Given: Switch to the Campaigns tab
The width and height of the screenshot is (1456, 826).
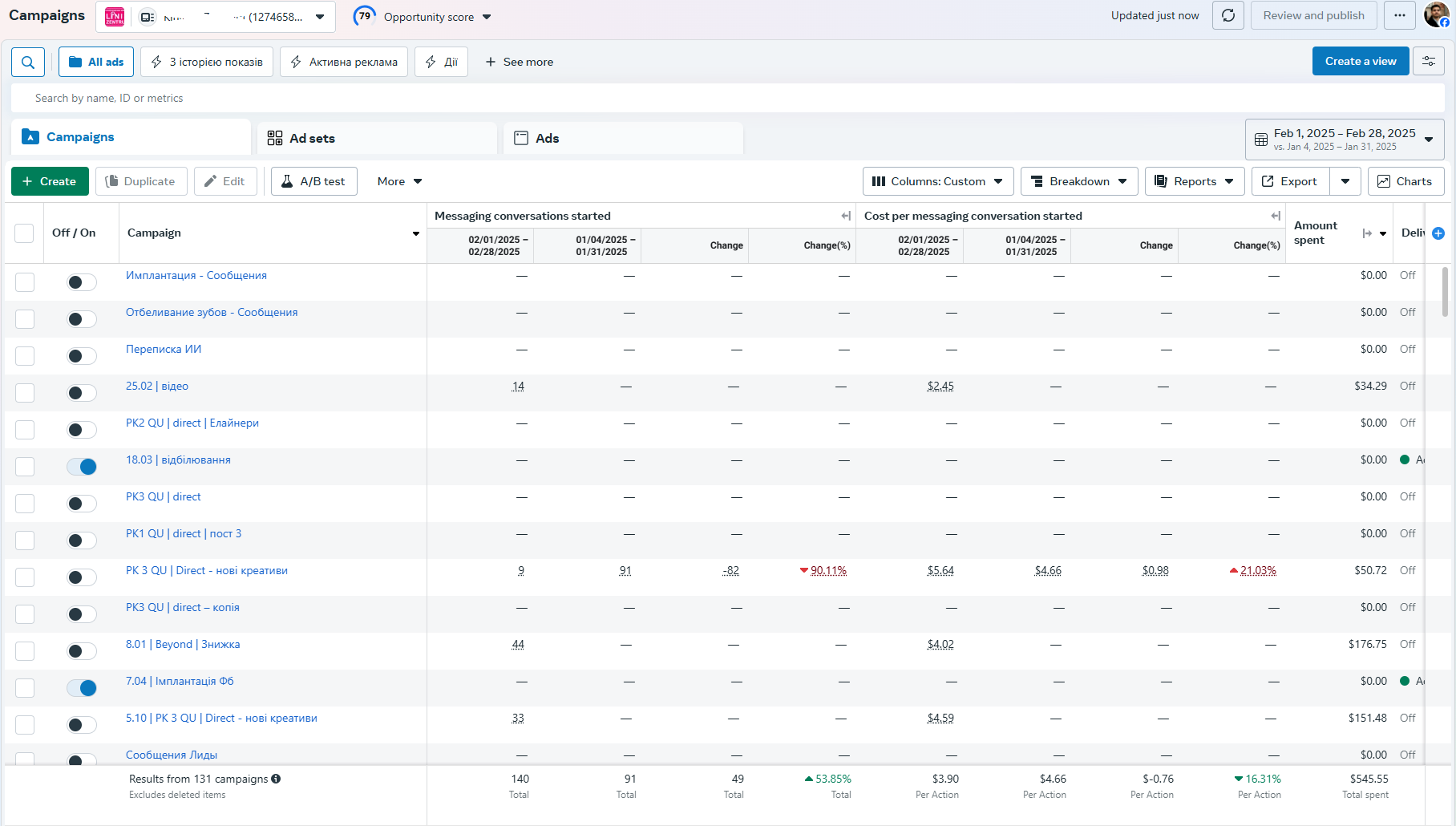Looking at the screenshot, I should point(131,137).
